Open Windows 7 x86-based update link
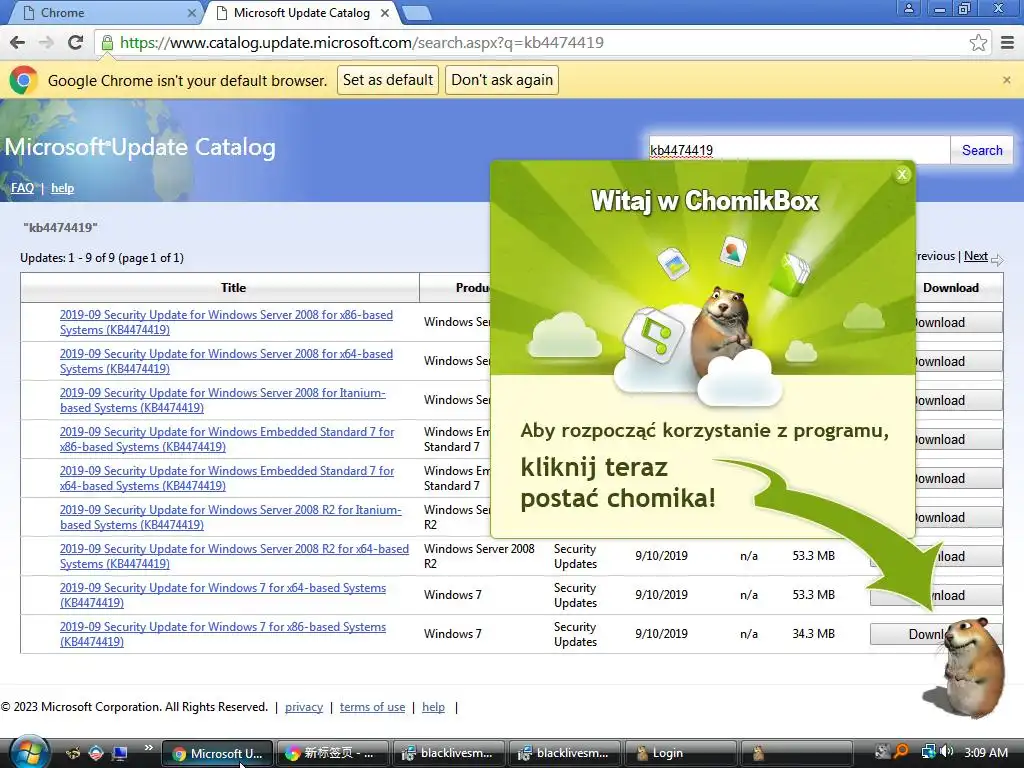 coord(223,634)
